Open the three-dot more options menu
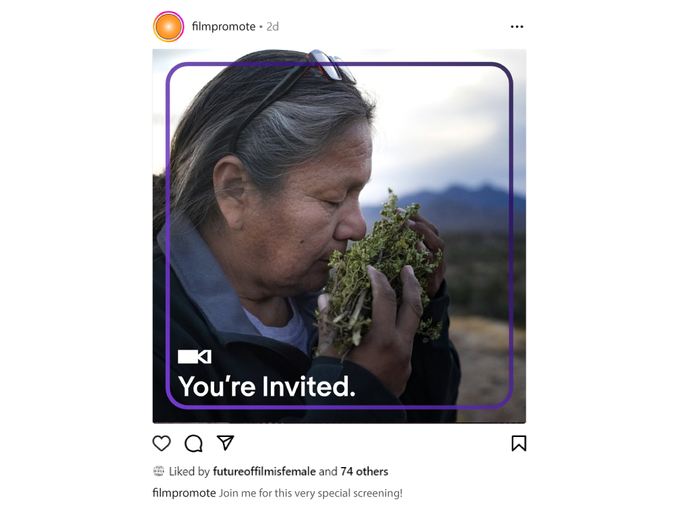Screen dimensions: 680x515 [517, 27]
